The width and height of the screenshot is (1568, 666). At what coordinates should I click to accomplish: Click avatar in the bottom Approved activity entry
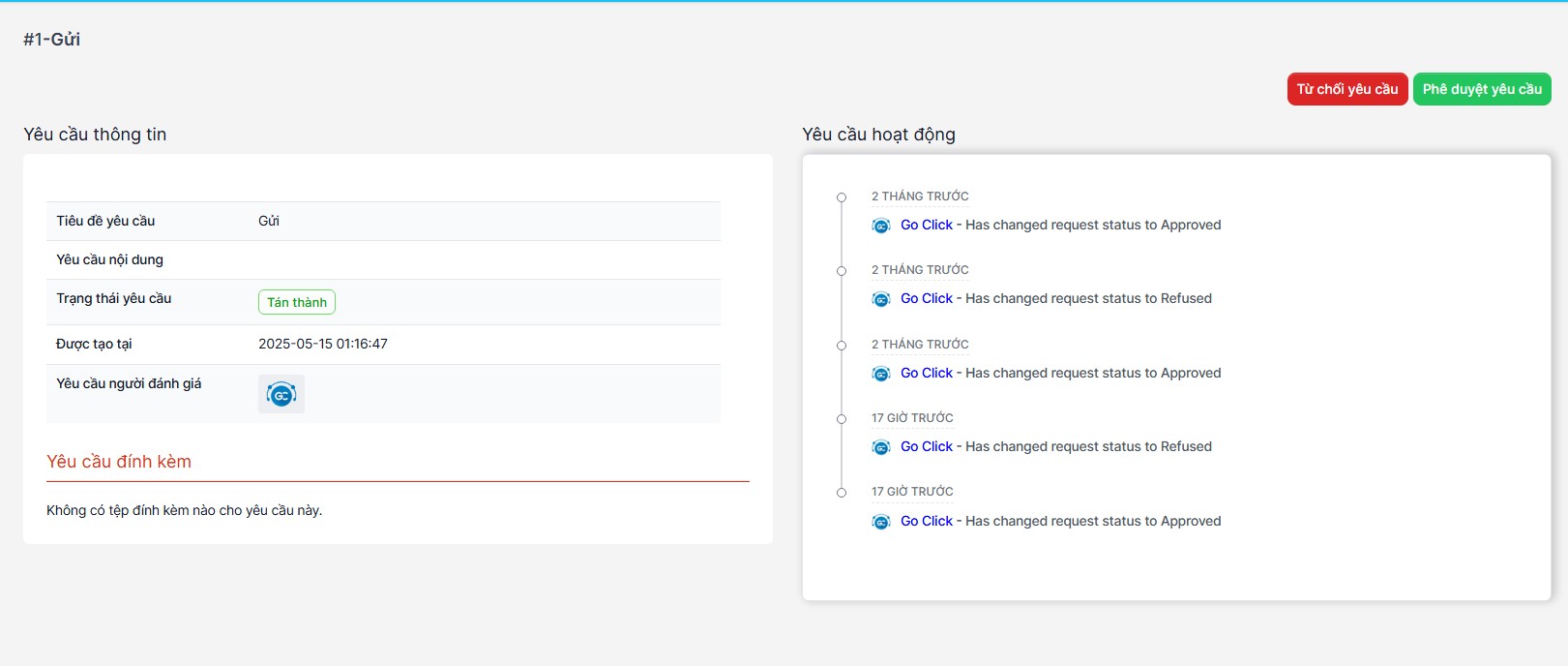point(881,522)
